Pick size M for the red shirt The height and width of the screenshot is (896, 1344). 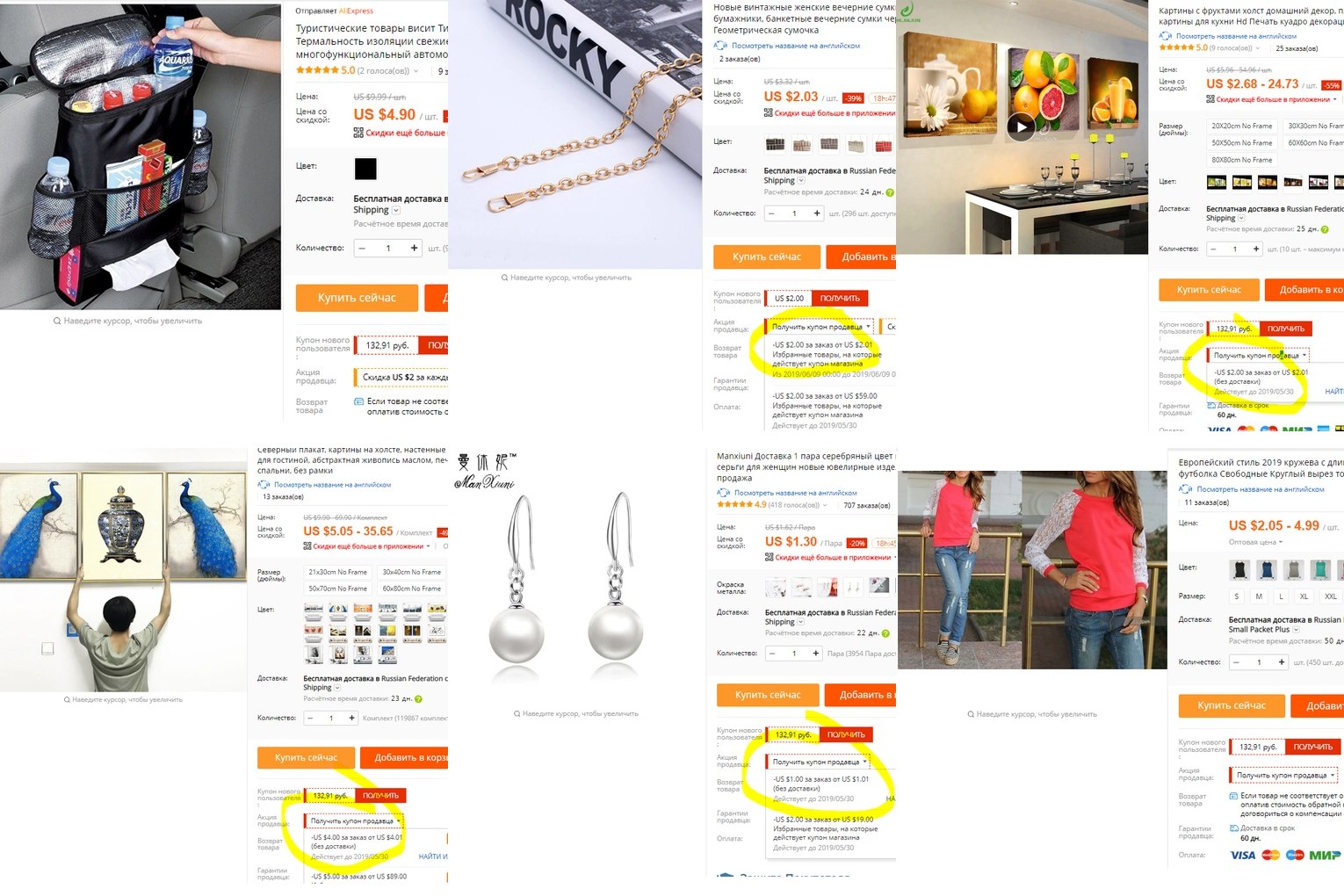(x=1259, y=596)
